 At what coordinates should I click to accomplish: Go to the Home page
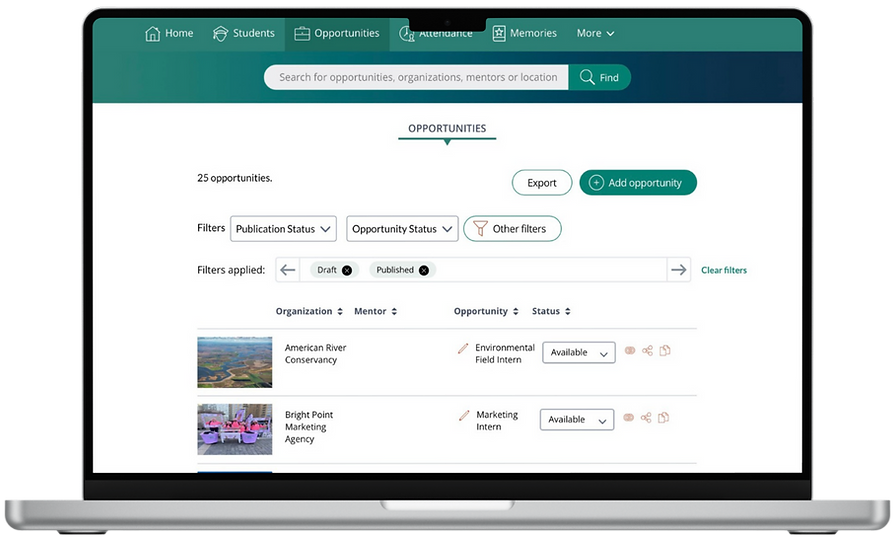click(169, 34)
